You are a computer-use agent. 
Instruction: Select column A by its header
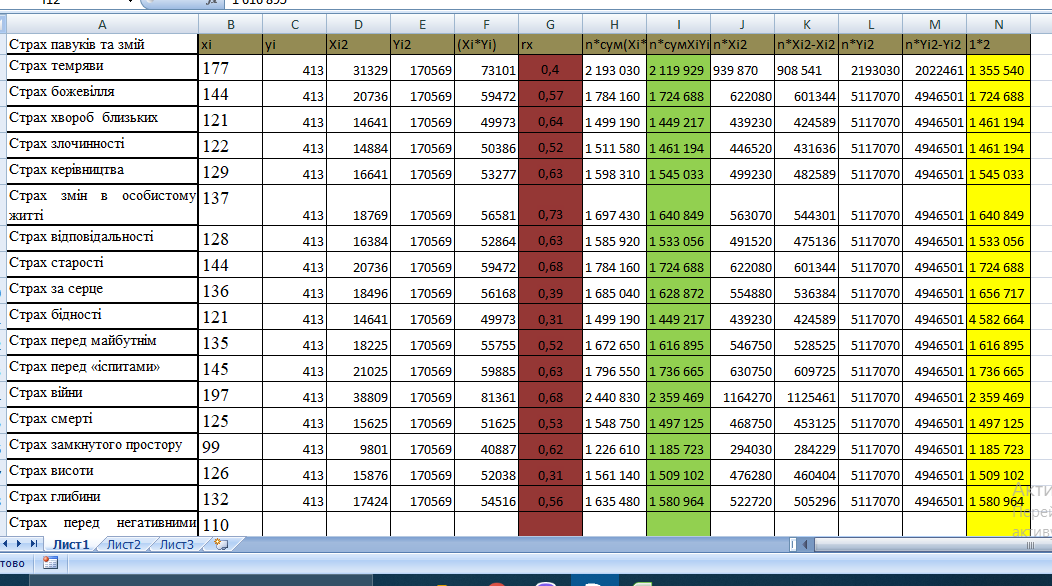click(102, 25)
